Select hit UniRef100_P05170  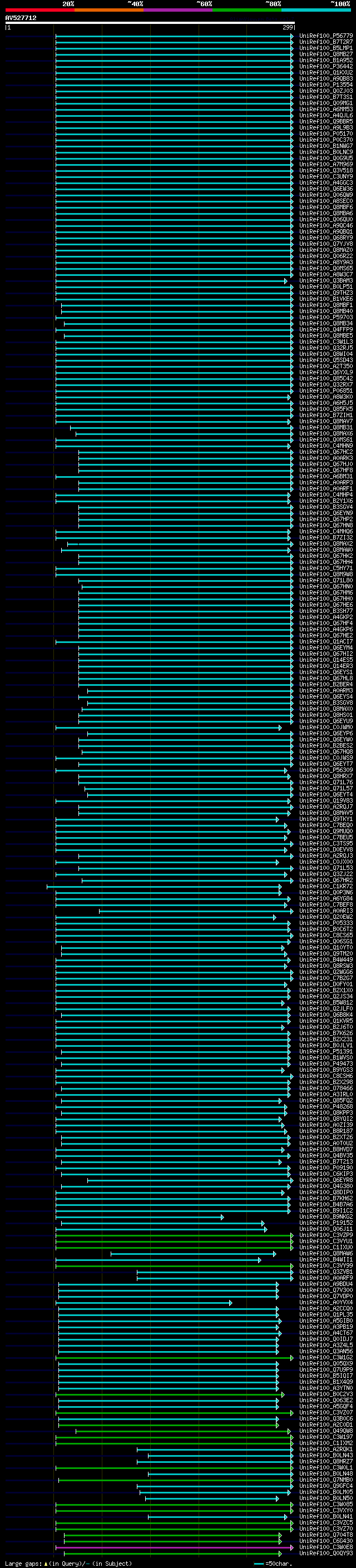[326, 134]
